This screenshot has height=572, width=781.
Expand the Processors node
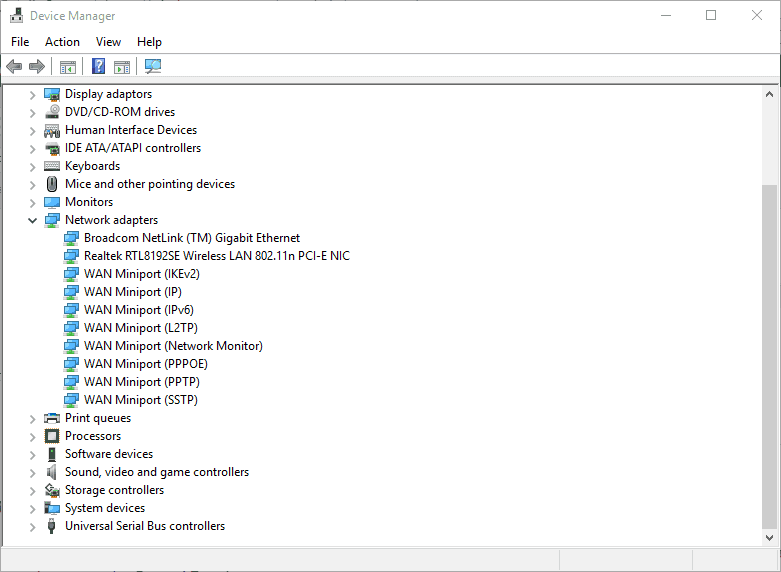tap(32, 436)
